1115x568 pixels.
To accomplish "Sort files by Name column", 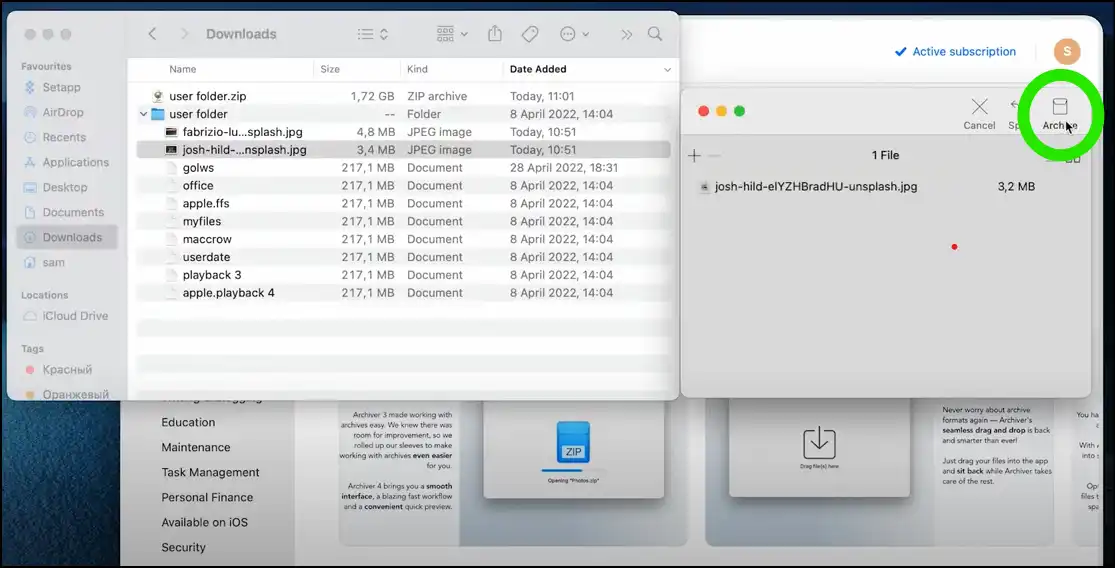I will click(x=183, y=69).
